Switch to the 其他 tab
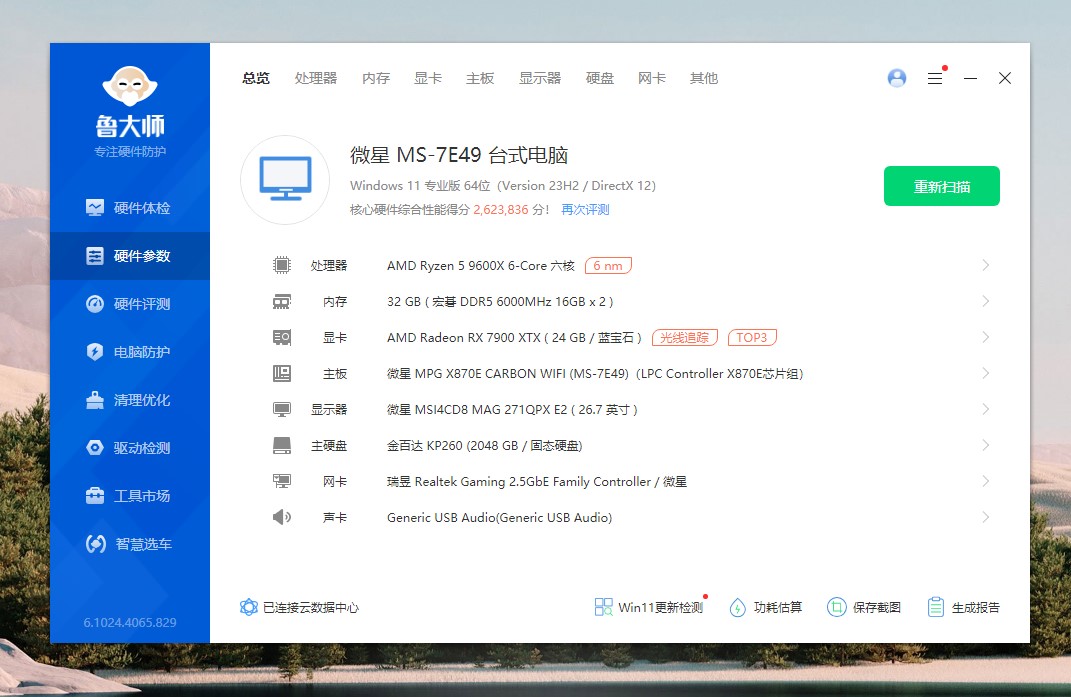Image resolution: width=1071 pixels, height=697 pixels. point(704,78)
